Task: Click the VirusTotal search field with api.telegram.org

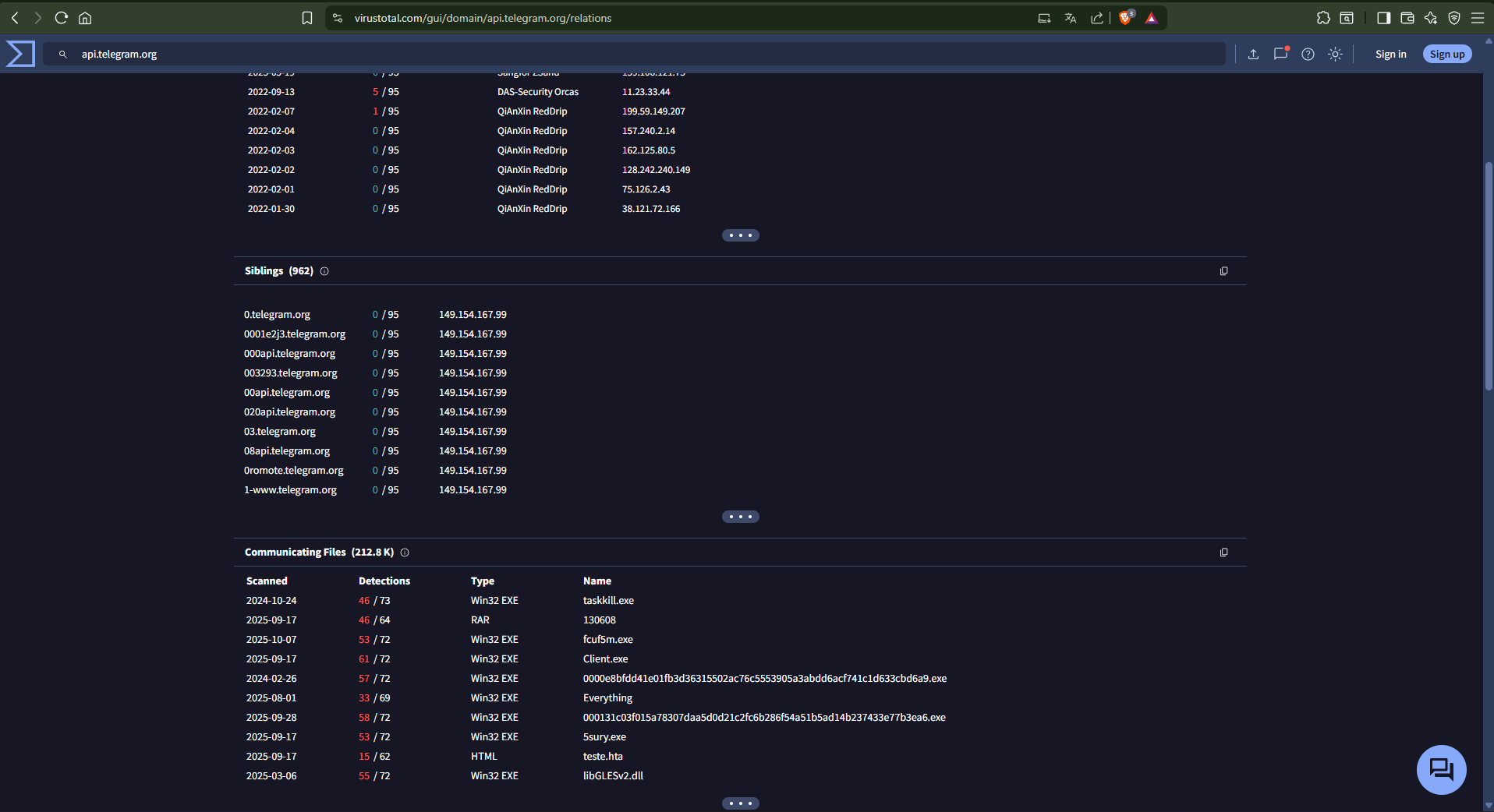Action: click(634, 54)
